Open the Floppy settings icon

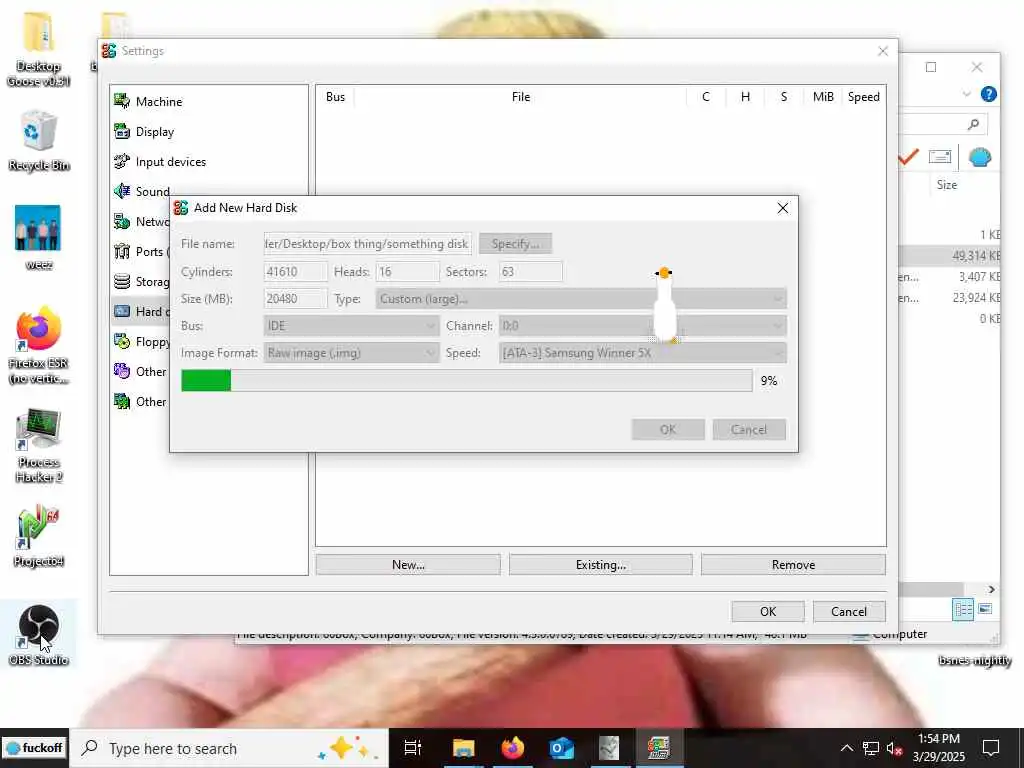(x=122, y=341)
